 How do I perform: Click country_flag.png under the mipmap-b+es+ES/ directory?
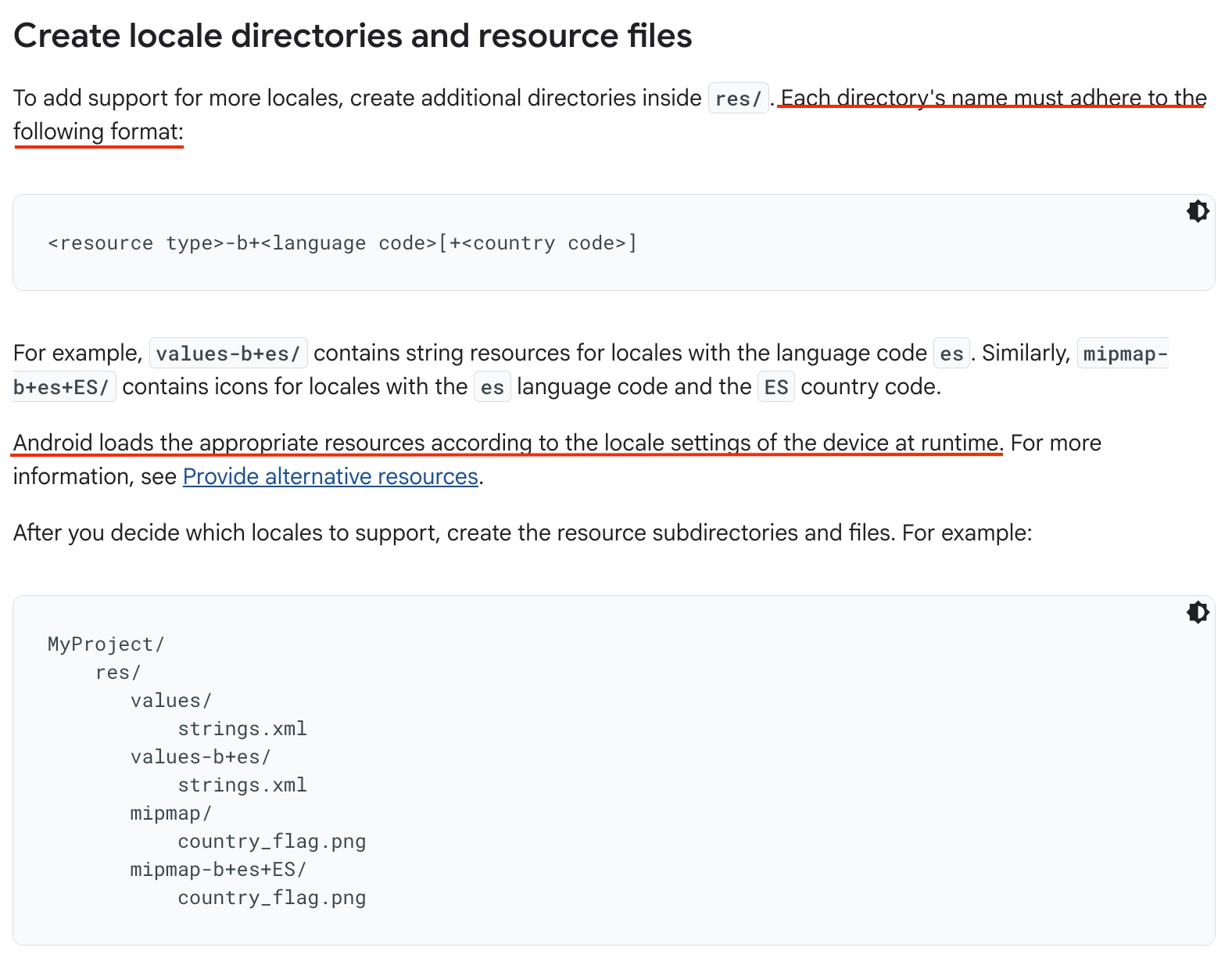coord(272,898)
